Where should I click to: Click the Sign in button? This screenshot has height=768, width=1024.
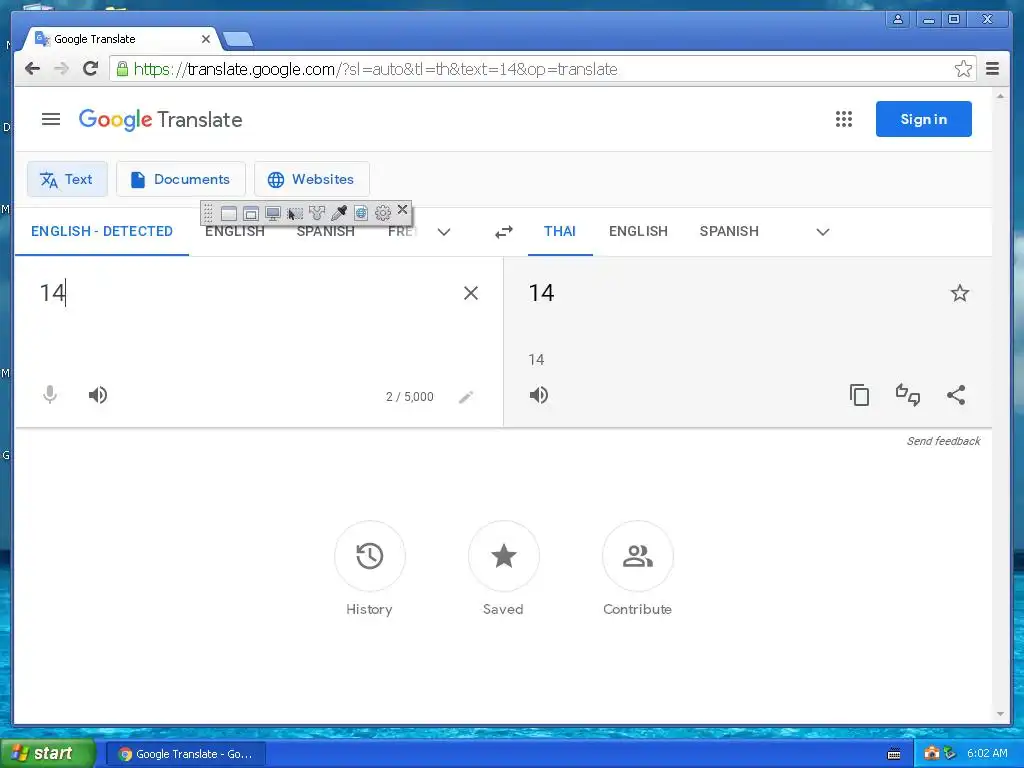pos(923,119)
